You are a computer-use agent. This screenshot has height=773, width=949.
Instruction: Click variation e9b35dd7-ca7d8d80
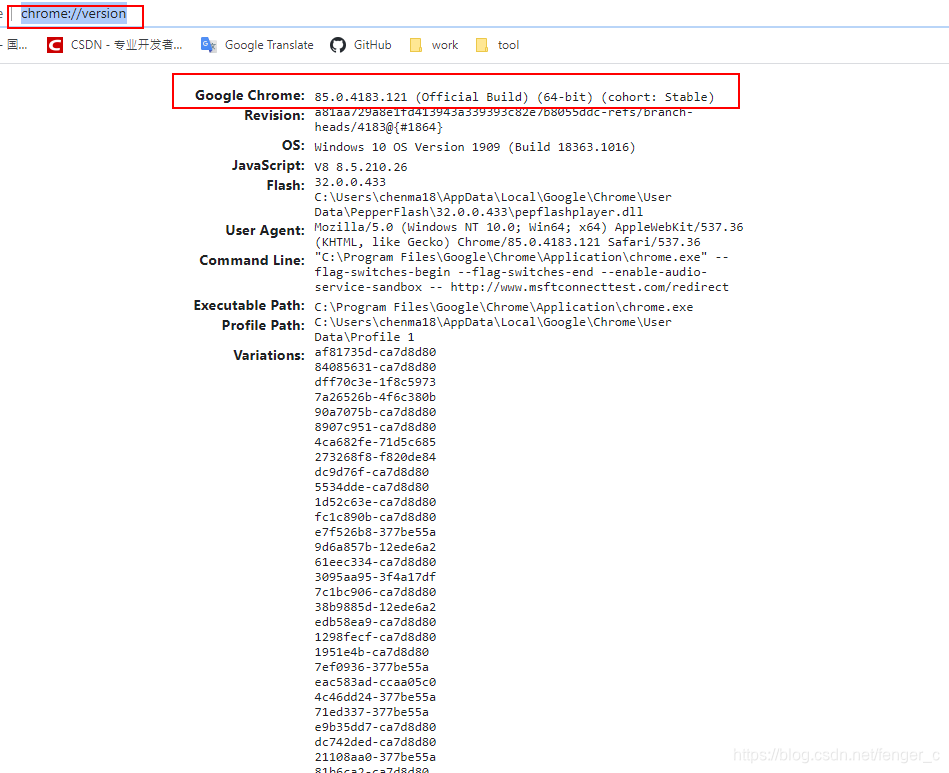(x=375, y=727)
